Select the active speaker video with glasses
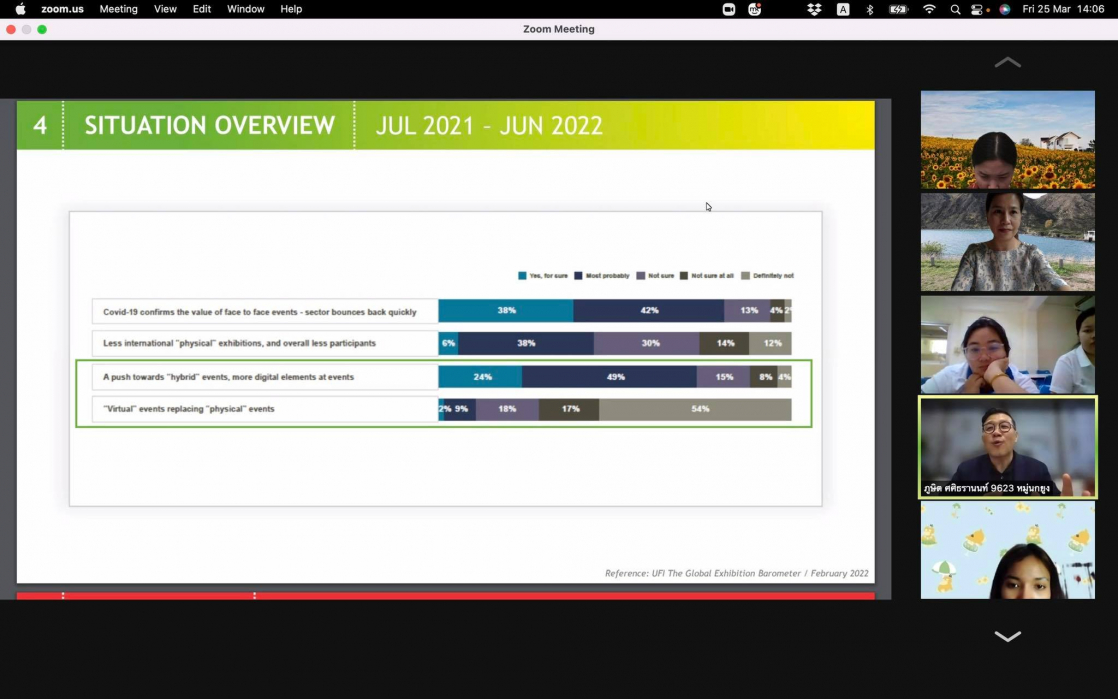 pyautogui.click(x=1007, y=447)
